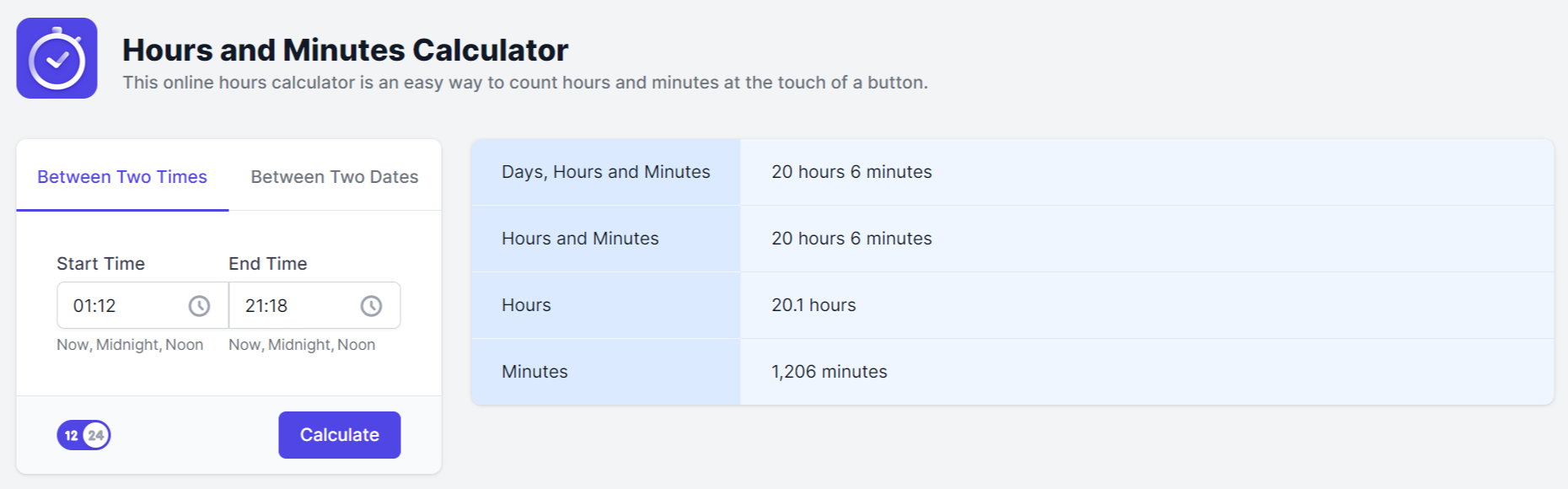Screen dimensions: 1568x489
Task: Set End Time using the Midnight link
Action: pyautogui.click(x=299, y=345)
